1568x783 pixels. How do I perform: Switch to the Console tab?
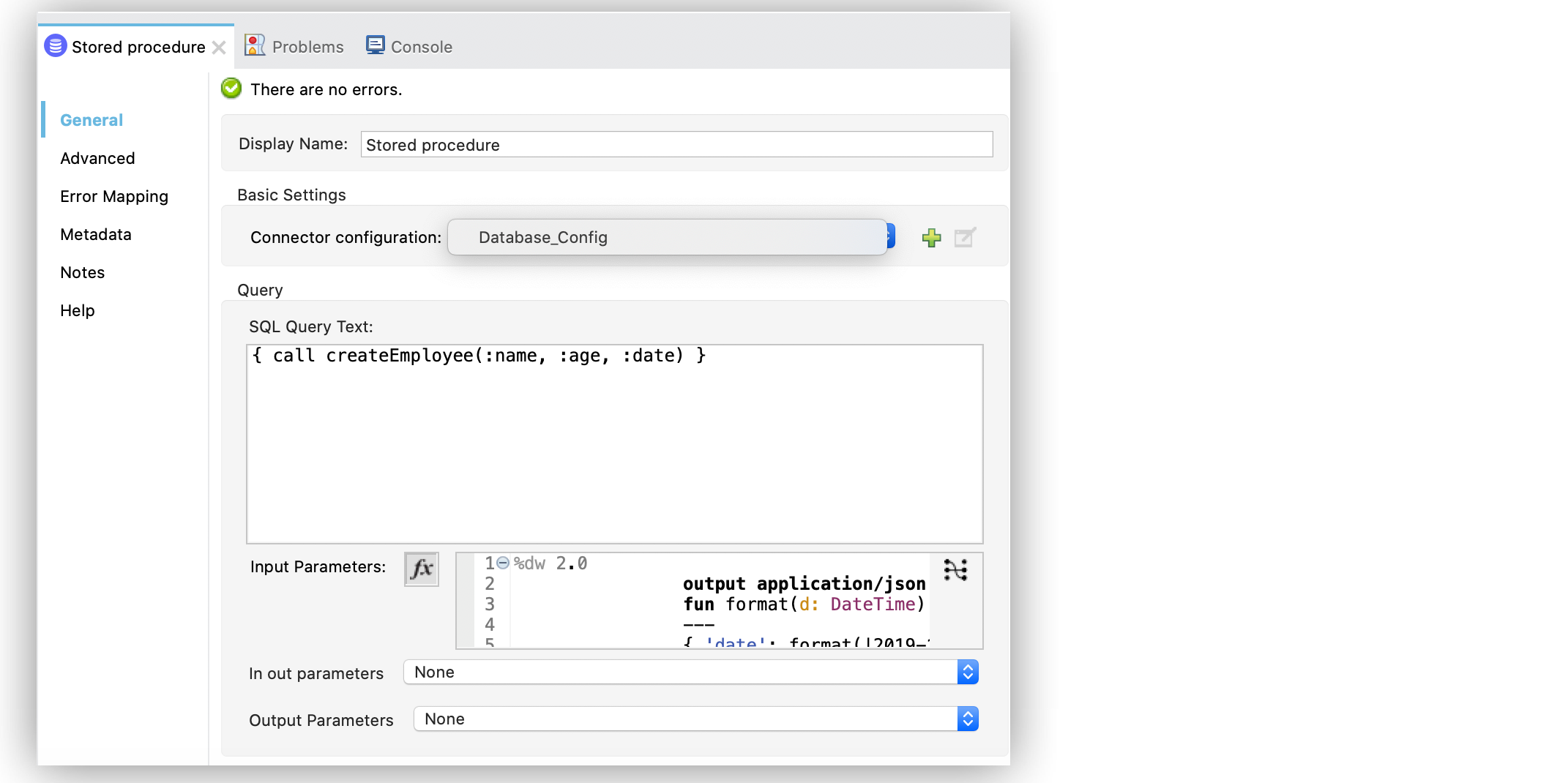[x=420, y=46]
